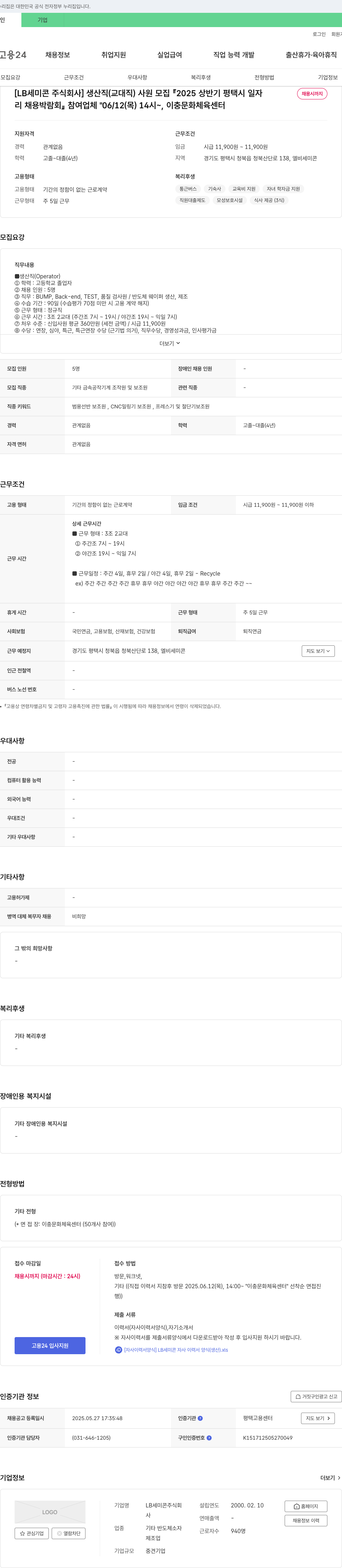Click the 기숙사 benefit tag
342x1568 pixels.
tap(214, 189)
